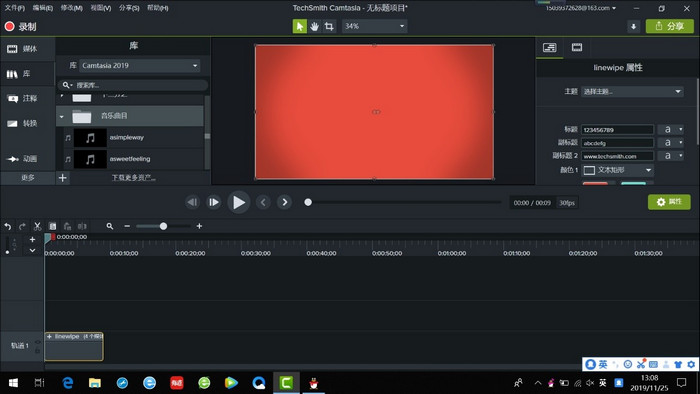The height and width of the screenshot is (394, 700).
Task: Select the linewipe clip on track 1
Action: point(74,346)
